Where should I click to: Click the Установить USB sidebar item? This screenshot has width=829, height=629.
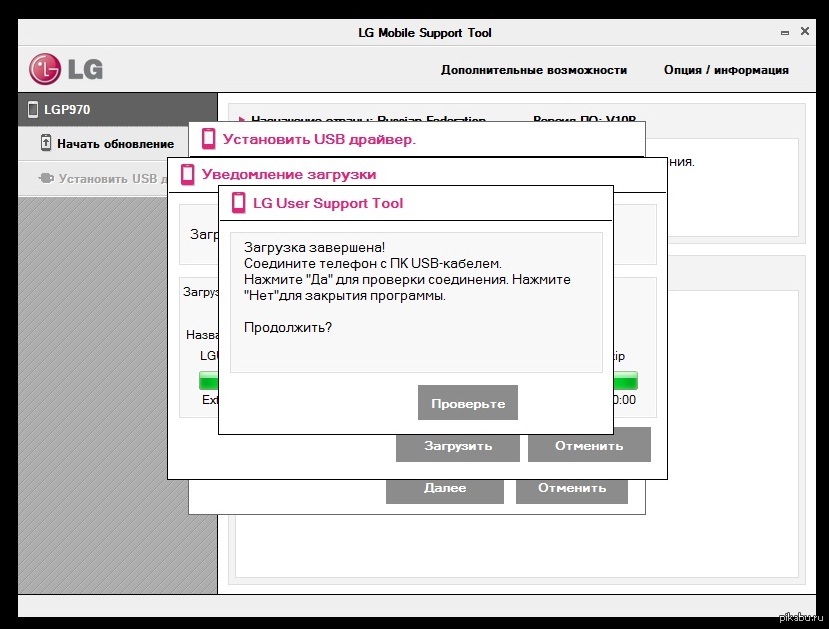(x=93, y=179)
